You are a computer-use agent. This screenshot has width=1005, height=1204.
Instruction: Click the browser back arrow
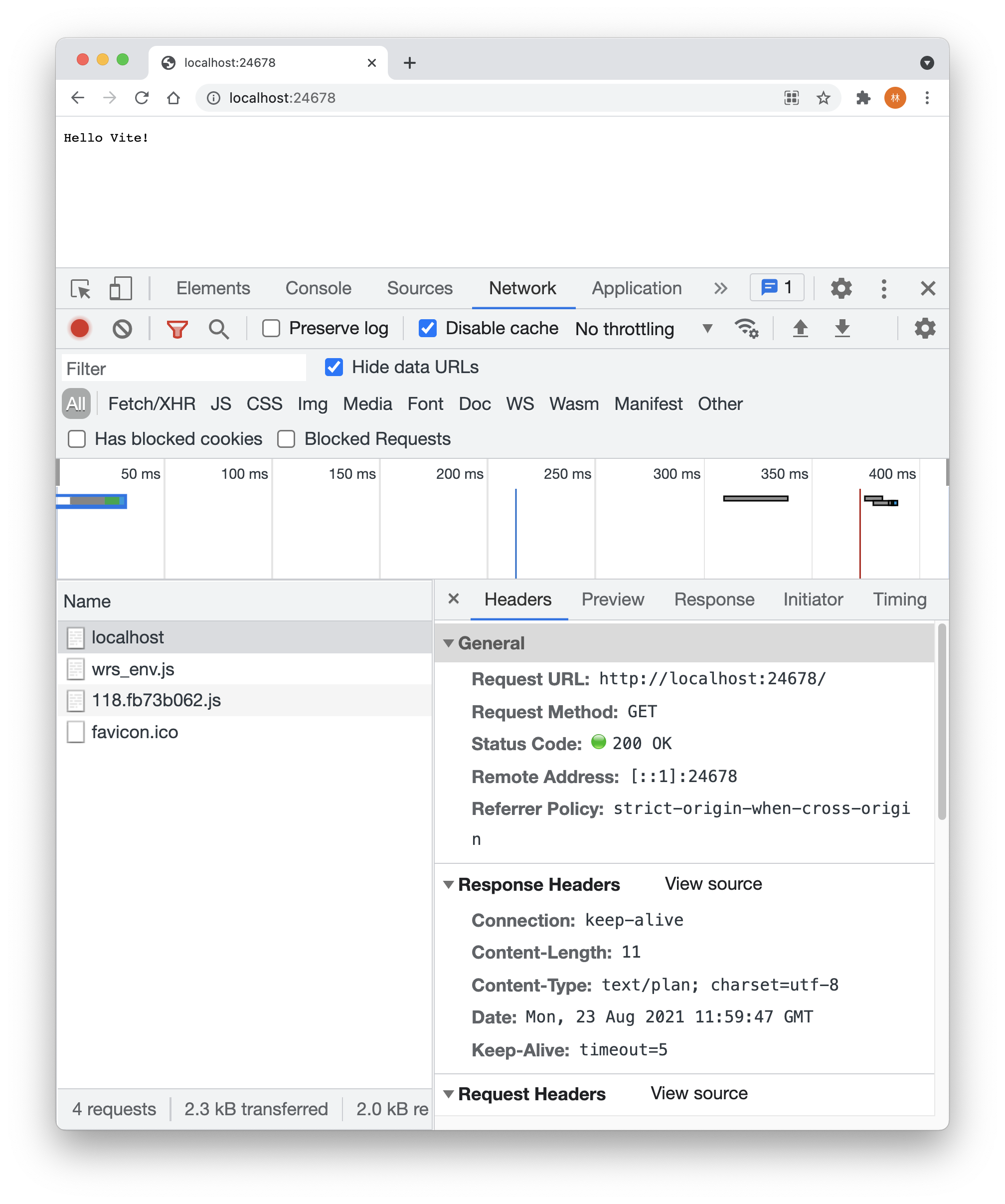pyautogui.click(x=78, y=98)
